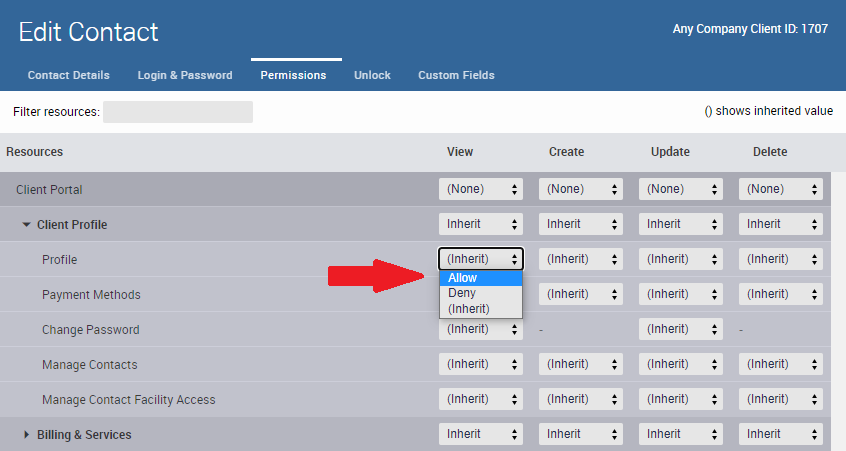Viewport: 846px width, 451px height.
Task: Collapse the Client Profile tree section
Action: pos(27,225)
